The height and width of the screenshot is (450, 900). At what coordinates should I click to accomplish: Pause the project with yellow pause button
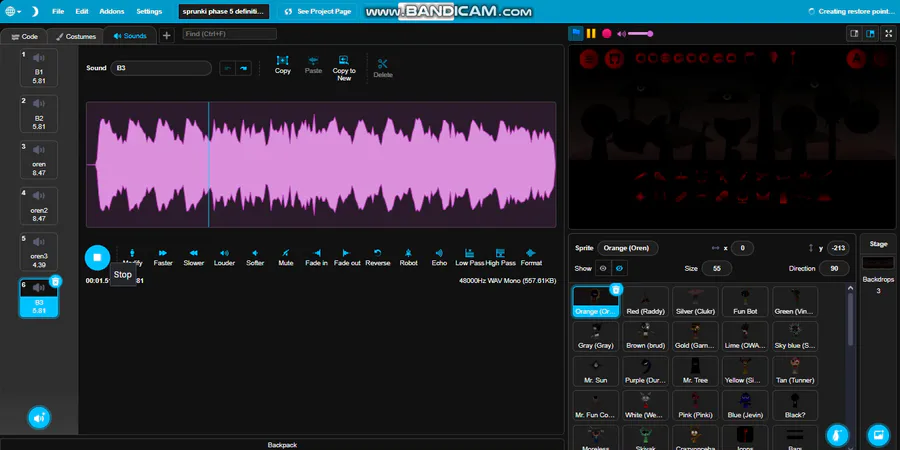(591, 33)
